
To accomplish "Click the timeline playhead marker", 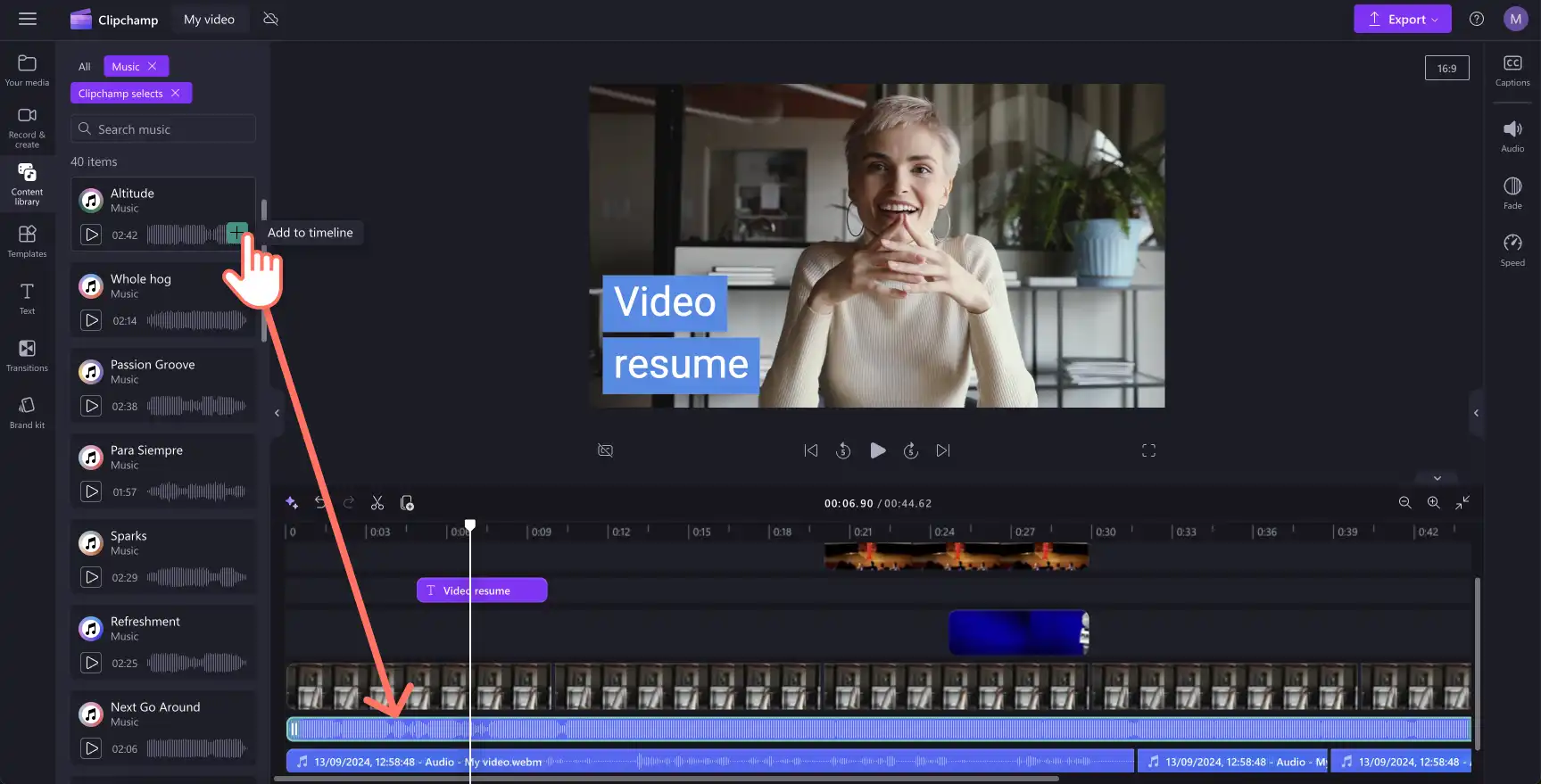I will (x=470, y=525).
